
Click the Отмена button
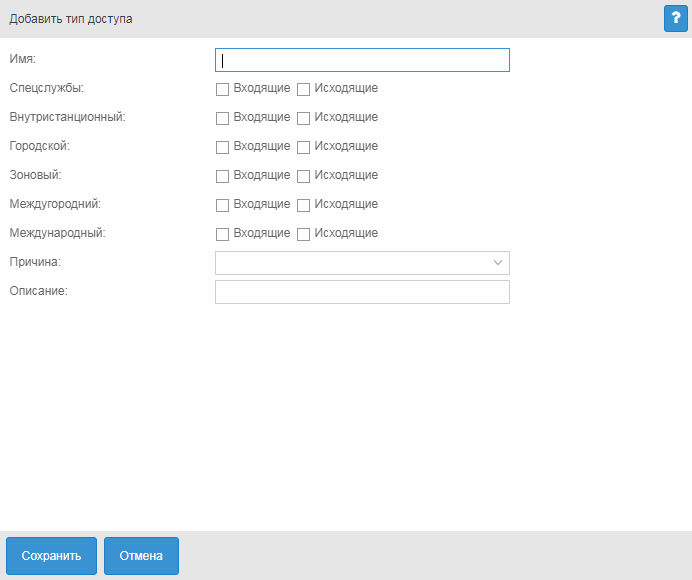pos(141,556)
